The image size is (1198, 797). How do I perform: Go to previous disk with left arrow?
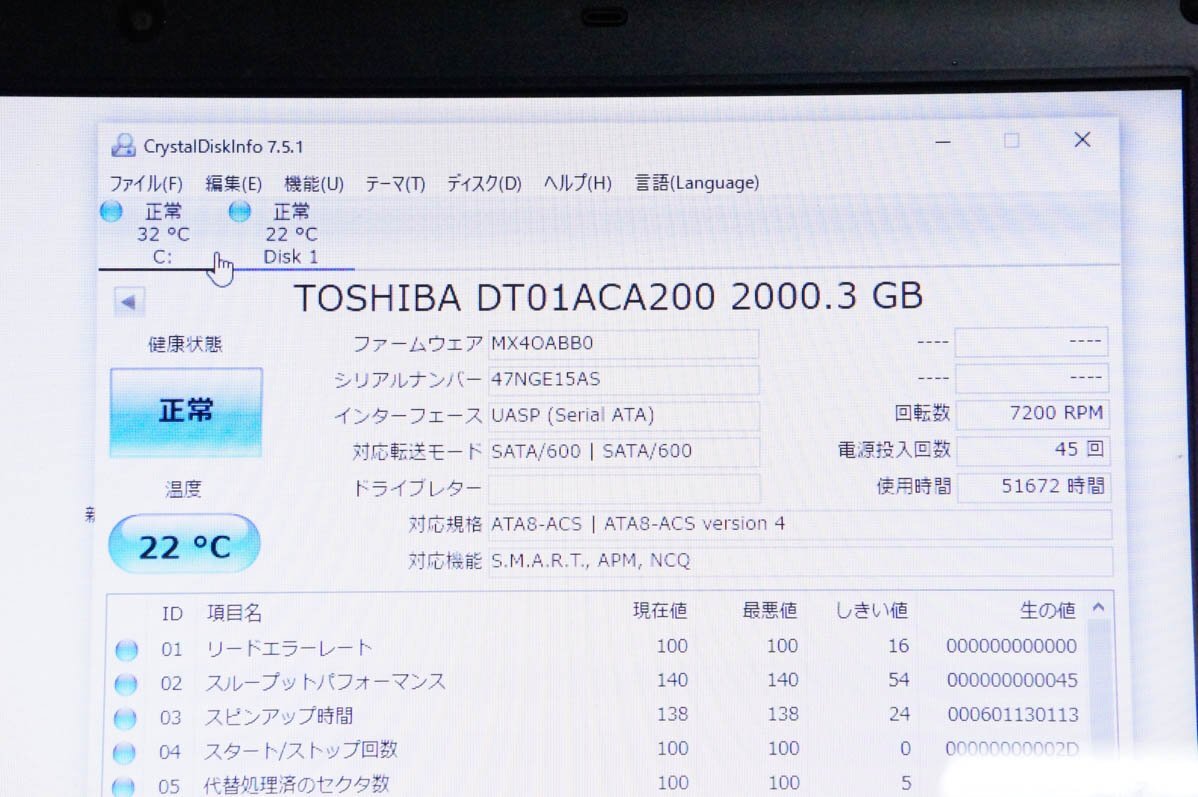click(128, 302)
